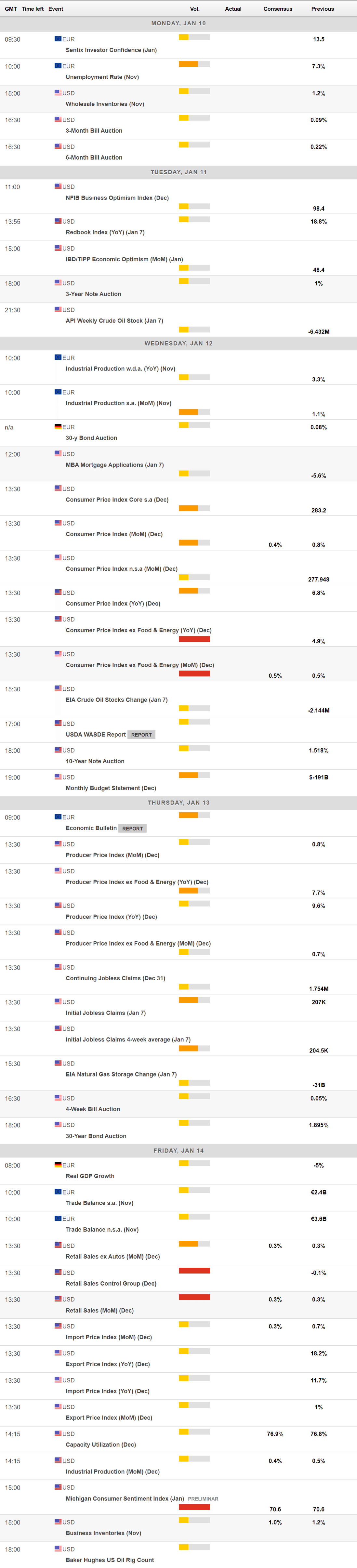Click EU flag for Unemployment Rate event
Screen dimensions: 357x1568
pos(58,66)
